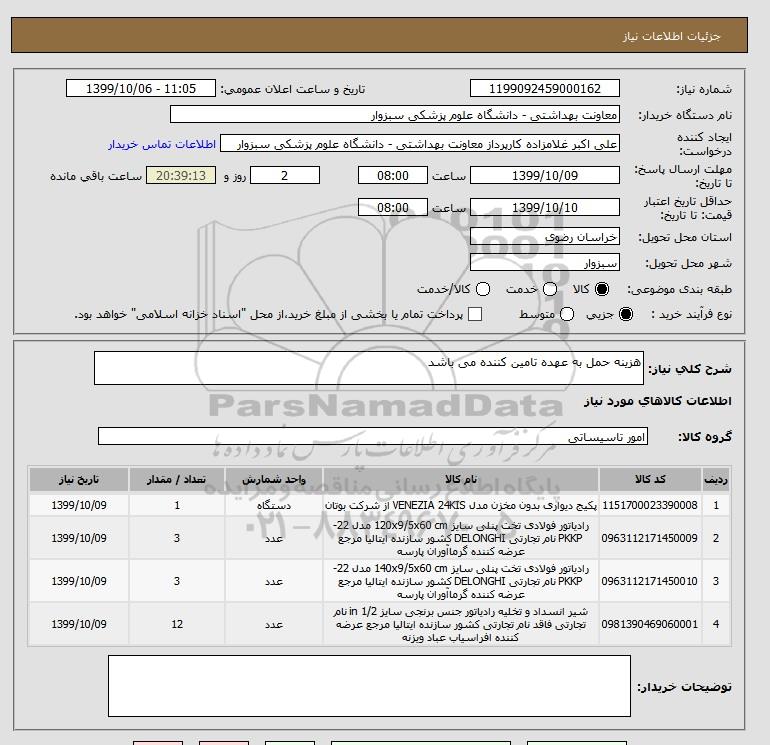Click the VENEZIA 24KIS wall package item name
This screenshot has width=770, height=745.
461,505
